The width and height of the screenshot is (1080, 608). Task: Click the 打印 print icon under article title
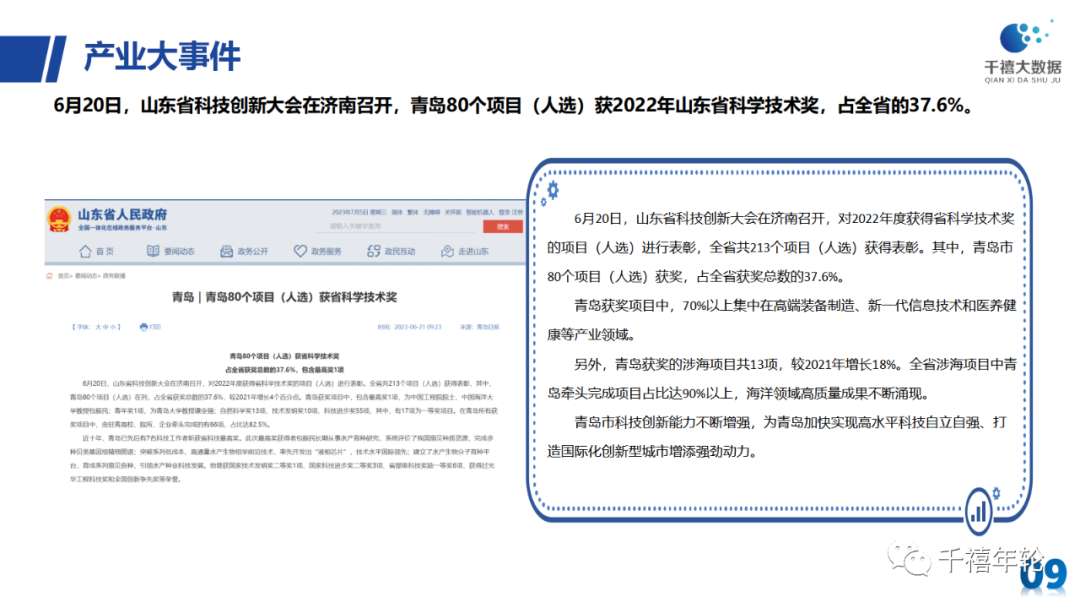(143, 327)
